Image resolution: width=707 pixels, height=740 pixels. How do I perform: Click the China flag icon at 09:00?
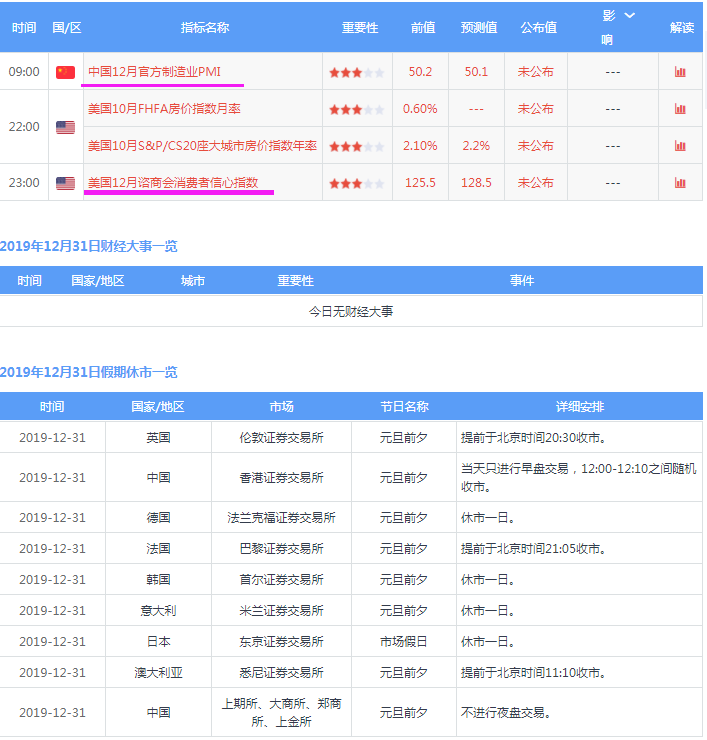[x=66, y=72]
